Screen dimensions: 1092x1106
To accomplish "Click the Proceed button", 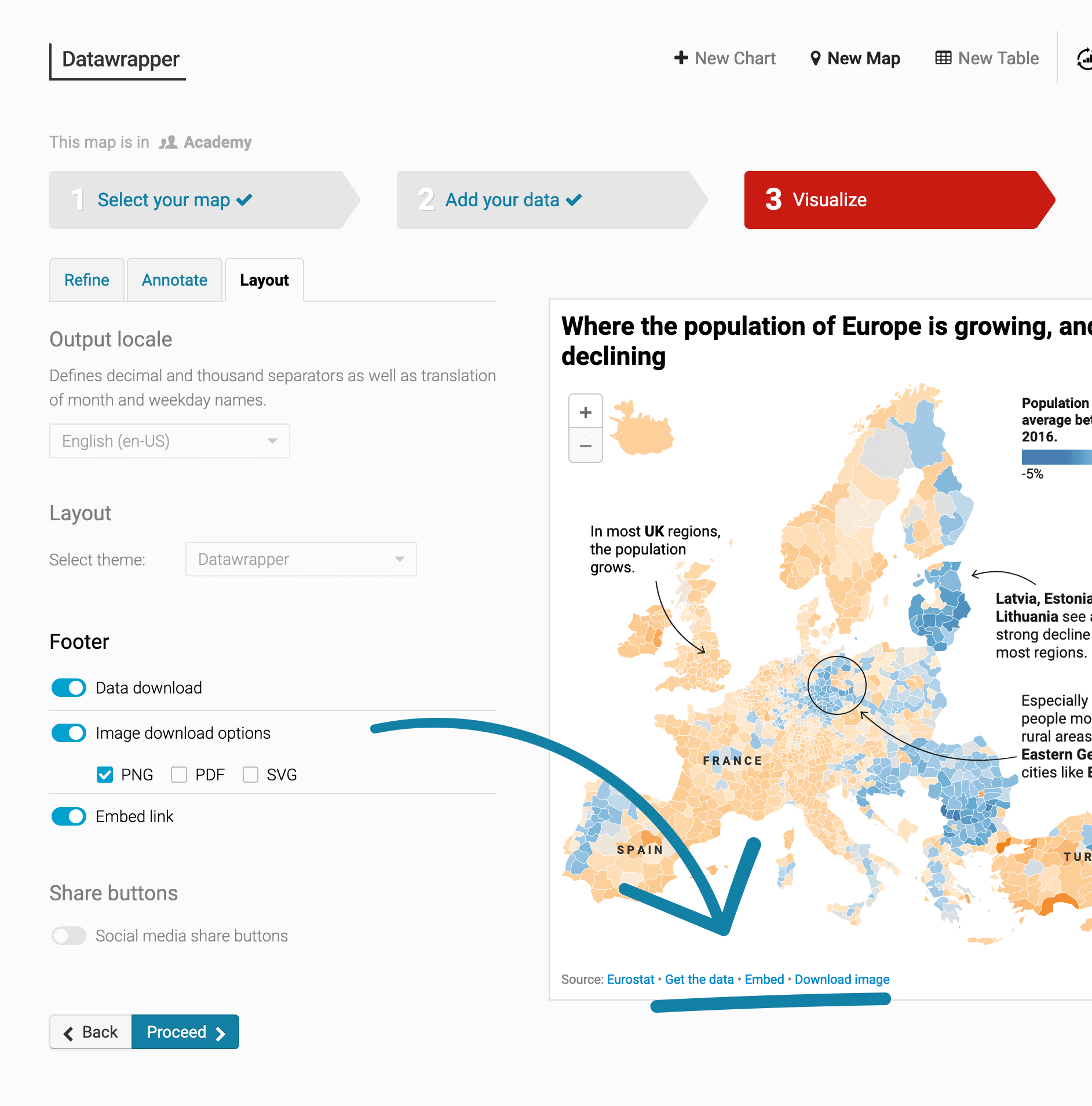I will click(x=185, y=1032).
